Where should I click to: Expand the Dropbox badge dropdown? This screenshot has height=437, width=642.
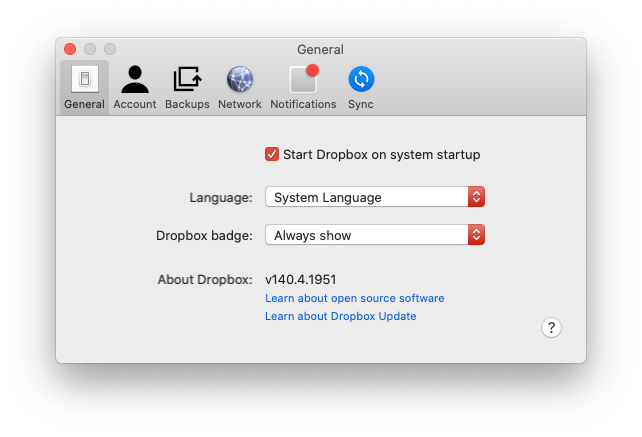point(375,235)
